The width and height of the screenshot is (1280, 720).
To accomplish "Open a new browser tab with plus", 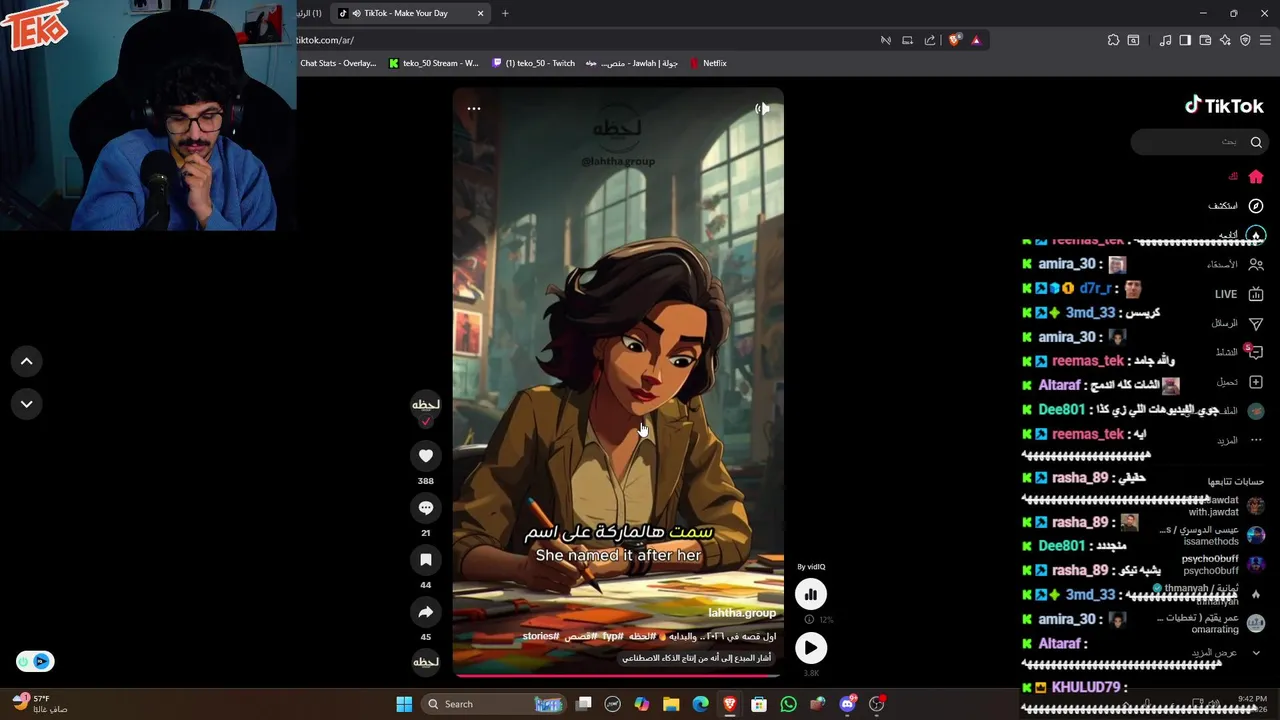I will (x=505, y=13).
